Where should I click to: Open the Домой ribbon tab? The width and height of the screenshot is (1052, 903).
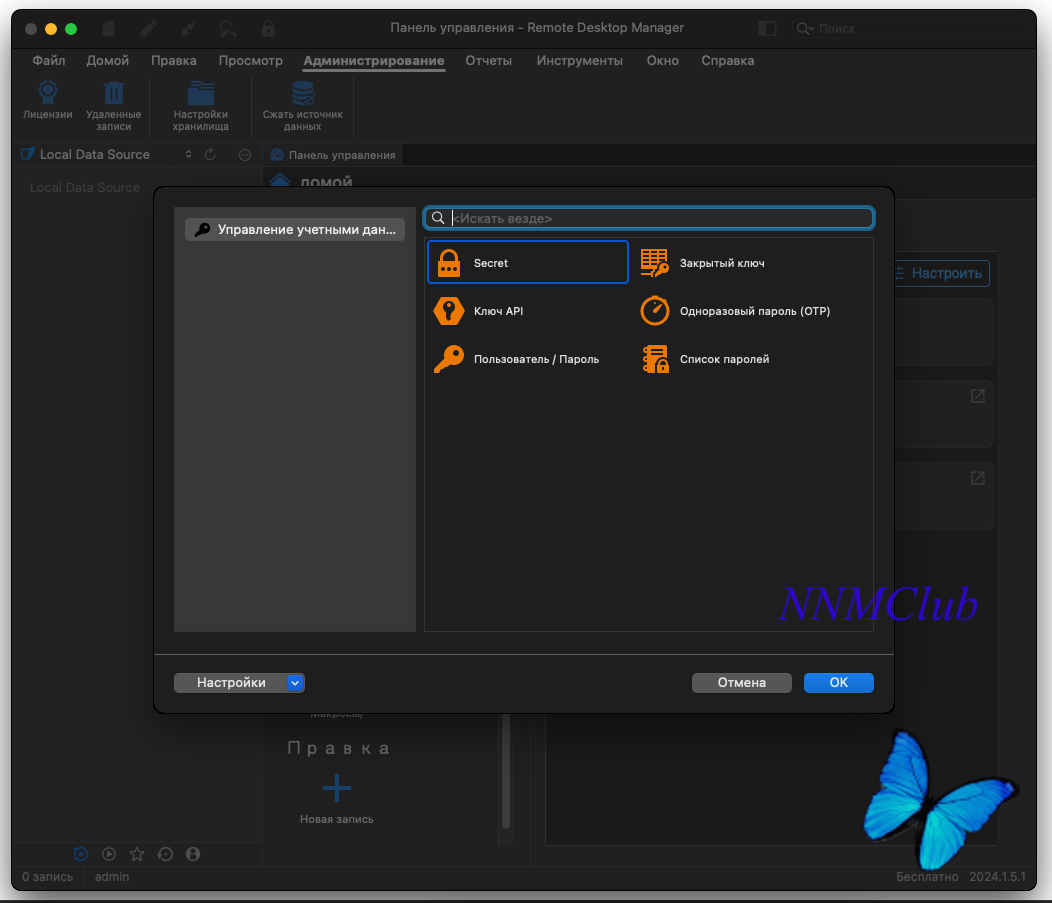point(107,60)
